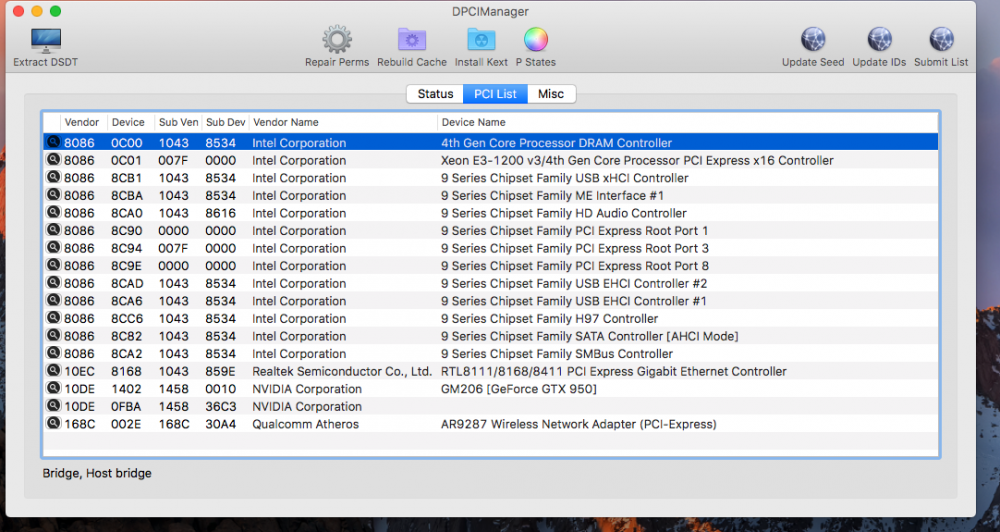Click Submit List globe icon
This screenshot has height=532, width=1000.
(x=941, y=40)
